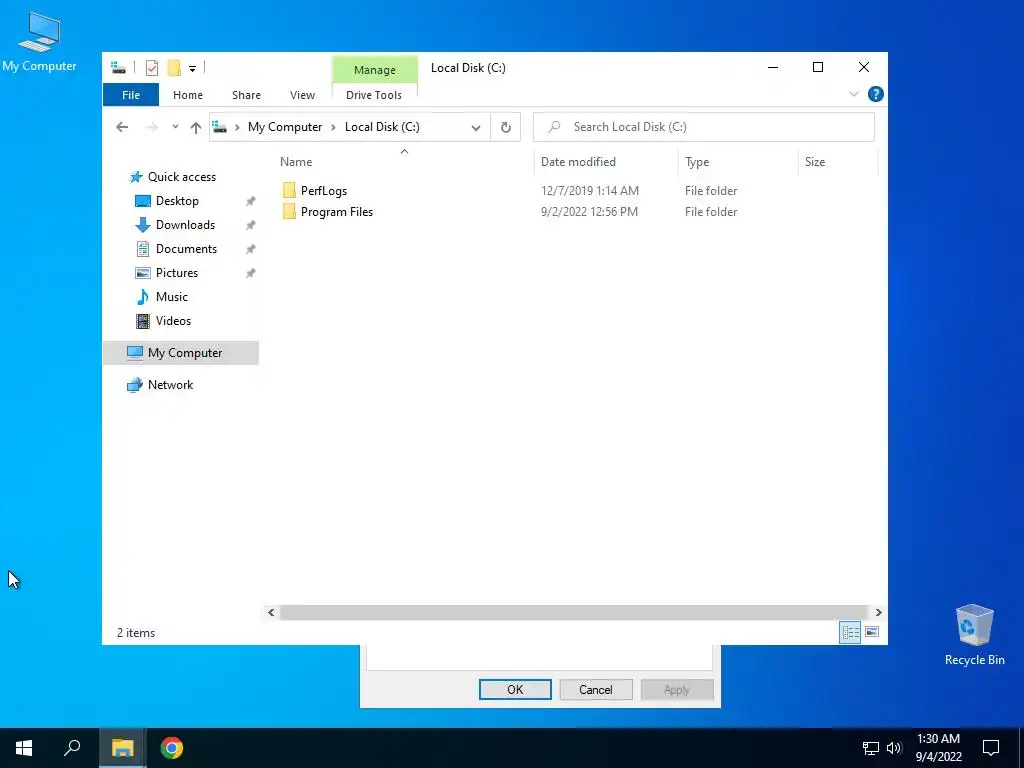The image size is (1024, 768).
Task: Click the pin icon next to Pictures
Action: [x=250, y=273]
